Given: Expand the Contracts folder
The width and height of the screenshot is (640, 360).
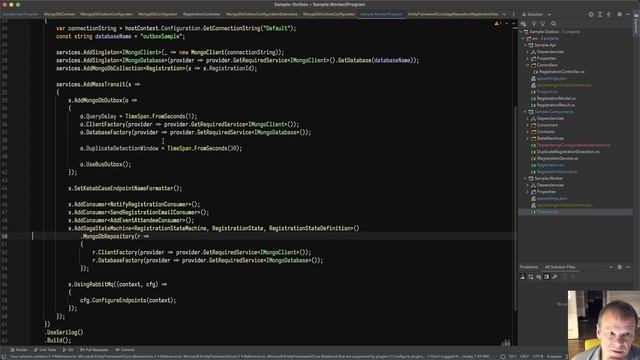Looking at the screenshot, I should (x=528, y=132).
